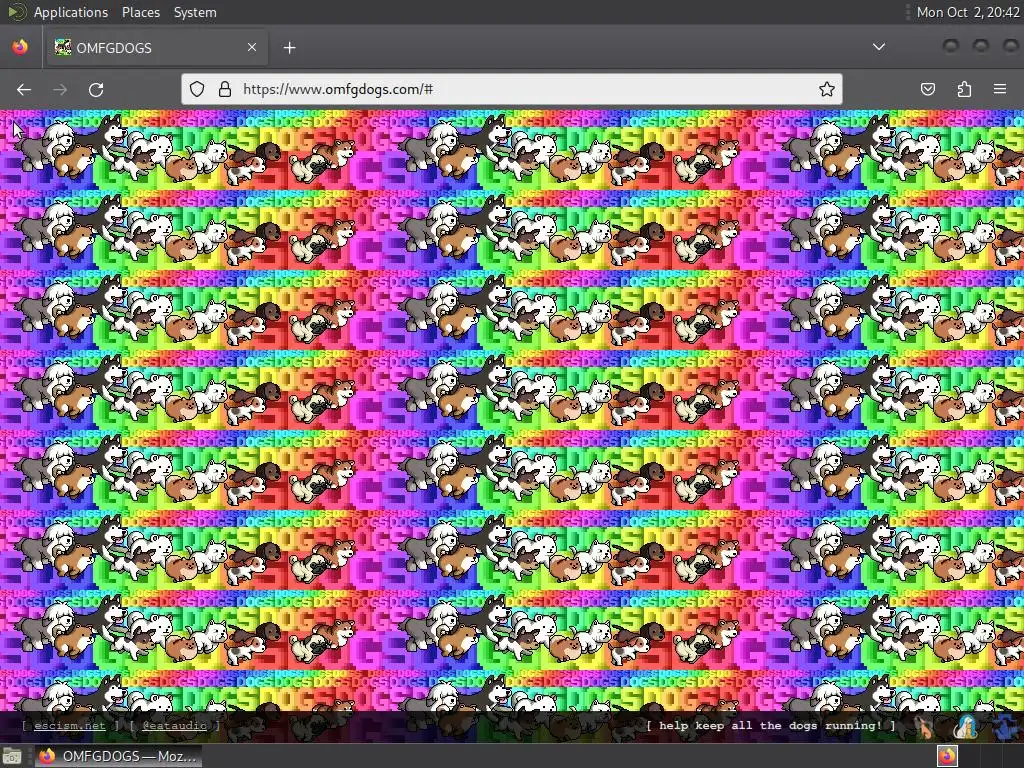Viewport: 1024px width, 768px height.
Task: Click the forward navigation arrow
Action: pyautogui.click(x=60, y=89)
